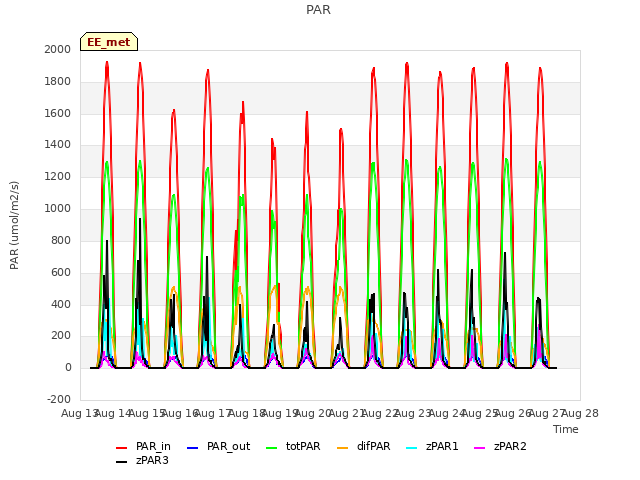Click the 600 Y-axis tick value
The height and width of the screenshot is (480, 640).
pyautogui.click(x=61, y=272)
